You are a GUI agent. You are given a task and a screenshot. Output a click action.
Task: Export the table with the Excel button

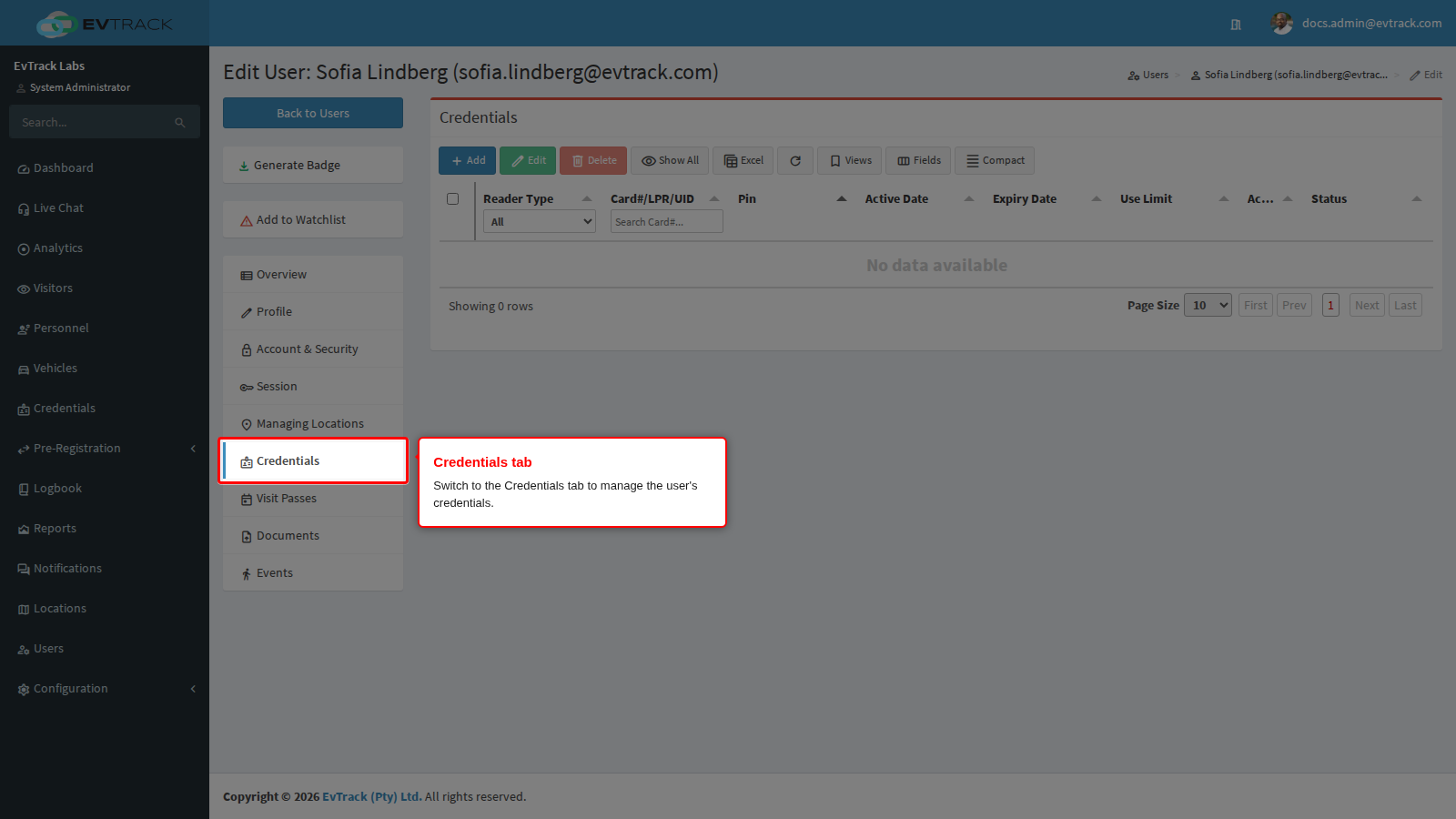tap(743, 161)
